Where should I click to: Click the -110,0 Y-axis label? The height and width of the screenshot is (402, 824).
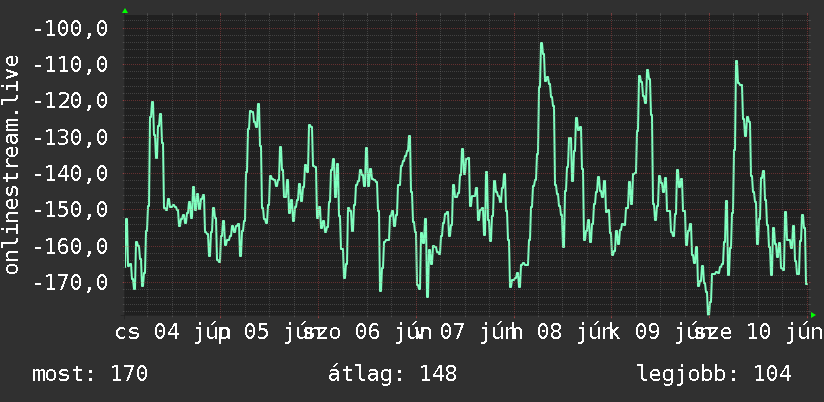click(71, 65)
